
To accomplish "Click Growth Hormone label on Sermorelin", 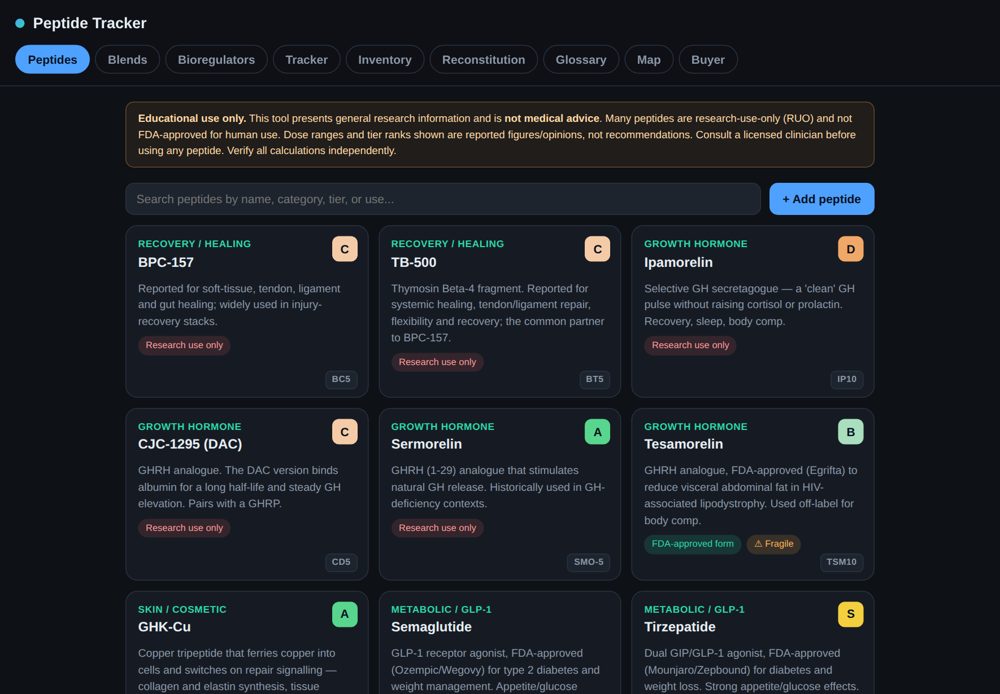I will point(443,426).
